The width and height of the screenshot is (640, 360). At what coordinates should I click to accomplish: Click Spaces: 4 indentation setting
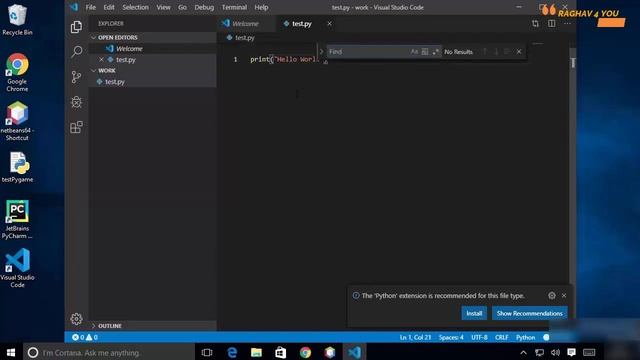(451, 338)
